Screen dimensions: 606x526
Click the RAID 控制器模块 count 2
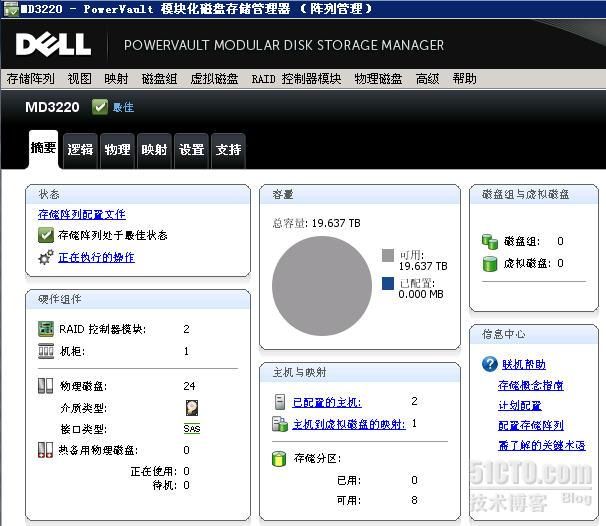[187, 329]
